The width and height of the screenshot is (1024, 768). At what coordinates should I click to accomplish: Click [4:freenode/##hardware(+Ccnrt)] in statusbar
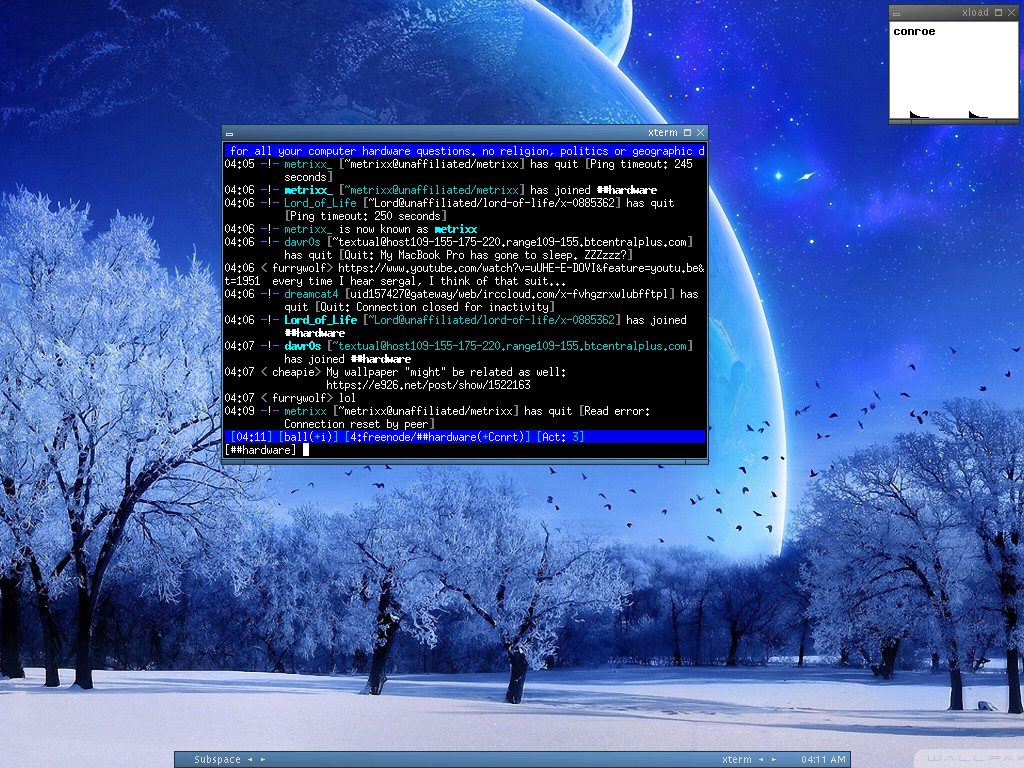[437, 437]
